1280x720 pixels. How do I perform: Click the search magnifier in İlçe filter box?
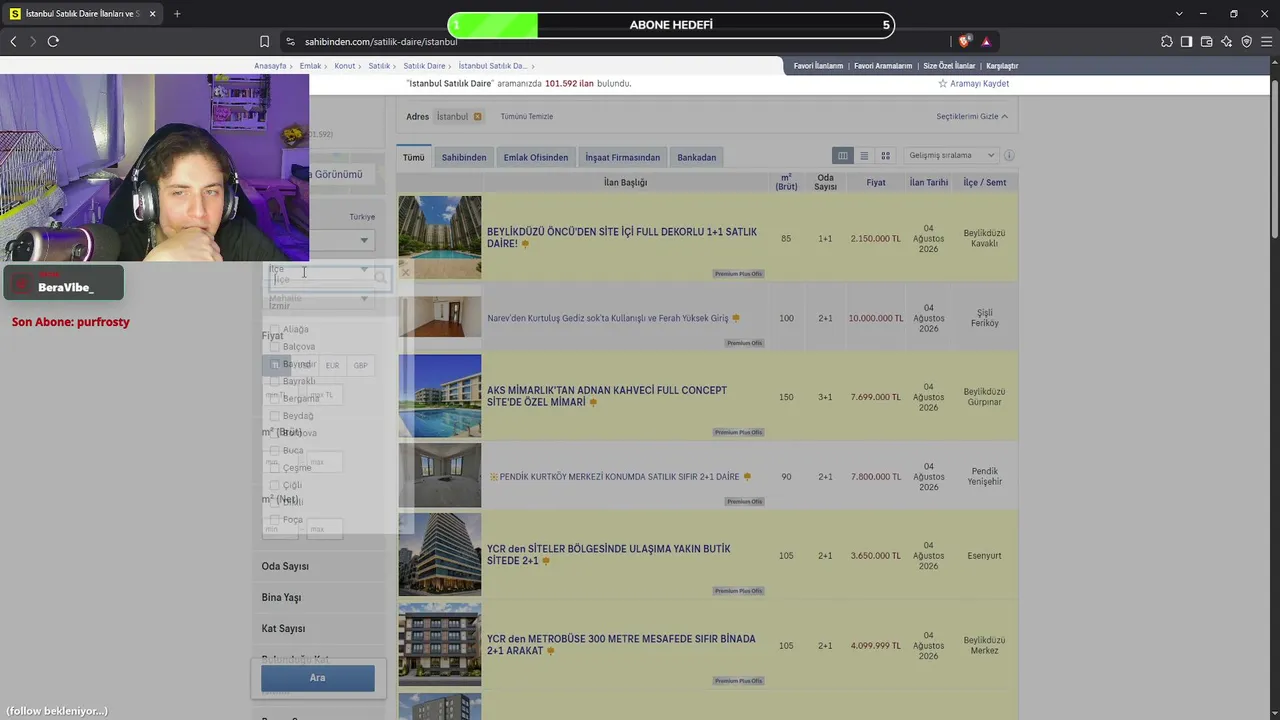pos(380,278)
